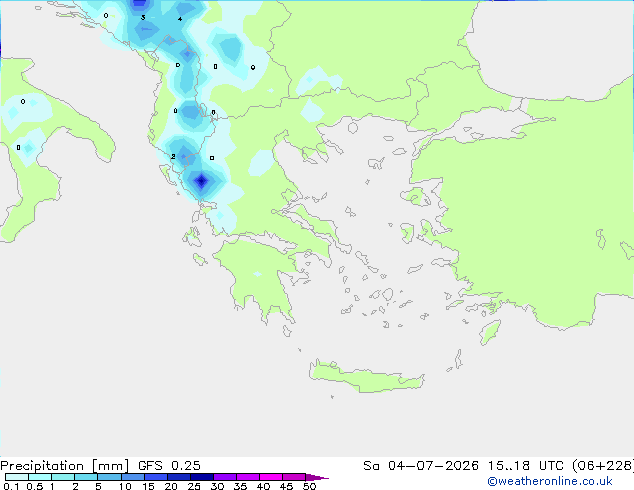This screenshot has height=490, width=634.
Task: Select the 0.1–0.5 mm legend swatch
Action: point(17,477)
